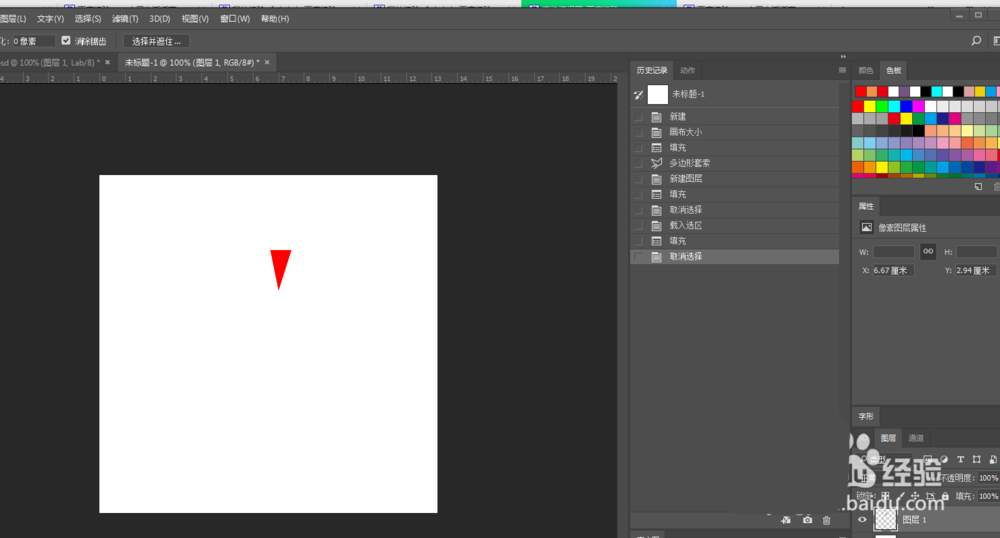Image resolution: width=1000 pixels, height=538 pixels.
Task: Click create new document from current state icon
Action: point(786,520)
